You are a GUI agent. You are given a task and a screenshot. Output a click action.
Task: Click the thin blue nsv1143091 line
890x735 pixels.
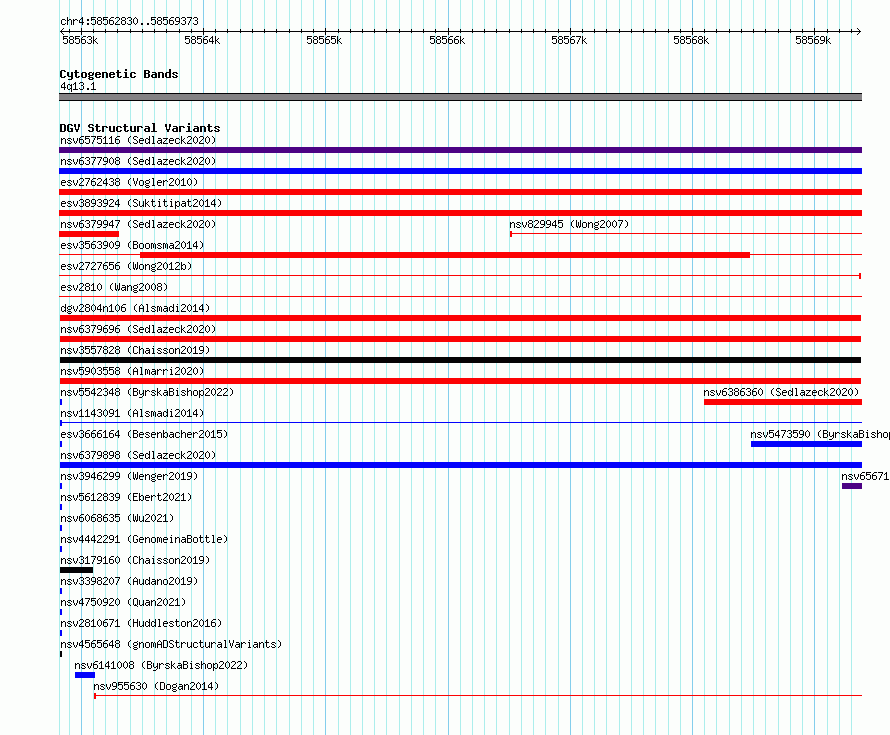point(461,423)
